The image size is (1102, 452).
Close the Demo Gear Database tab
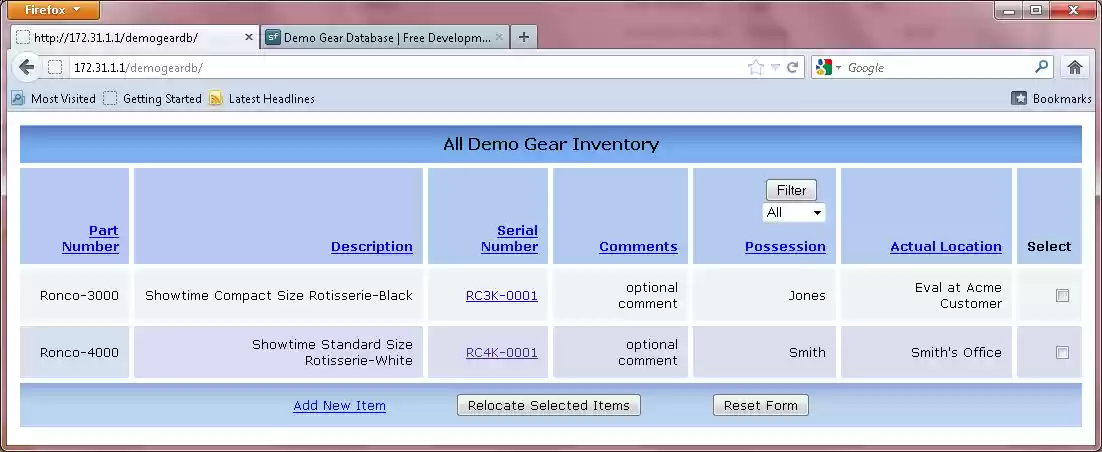tap(499, 37)
